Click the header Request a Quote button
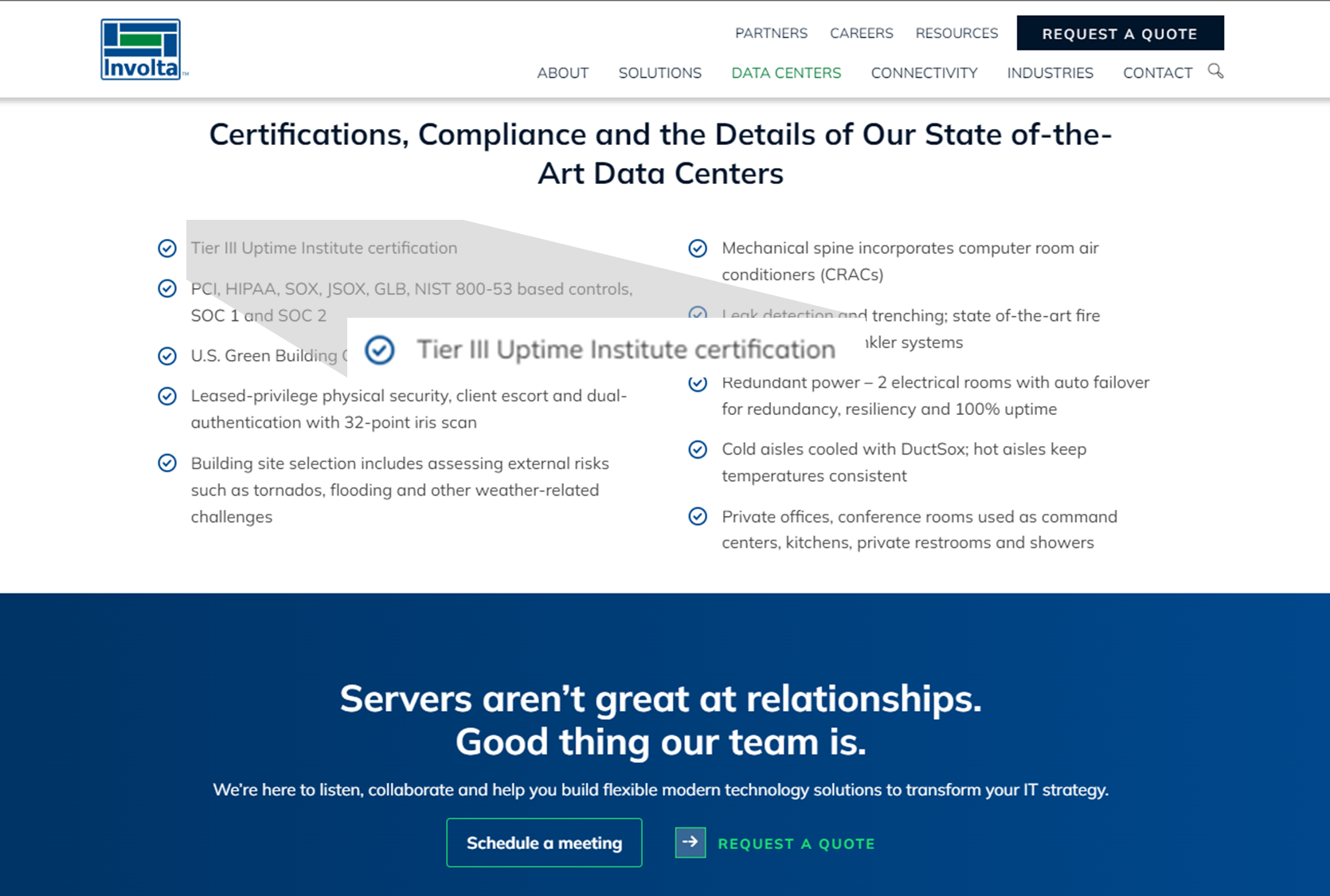The image size is (1330, 896). [1120, 33]
